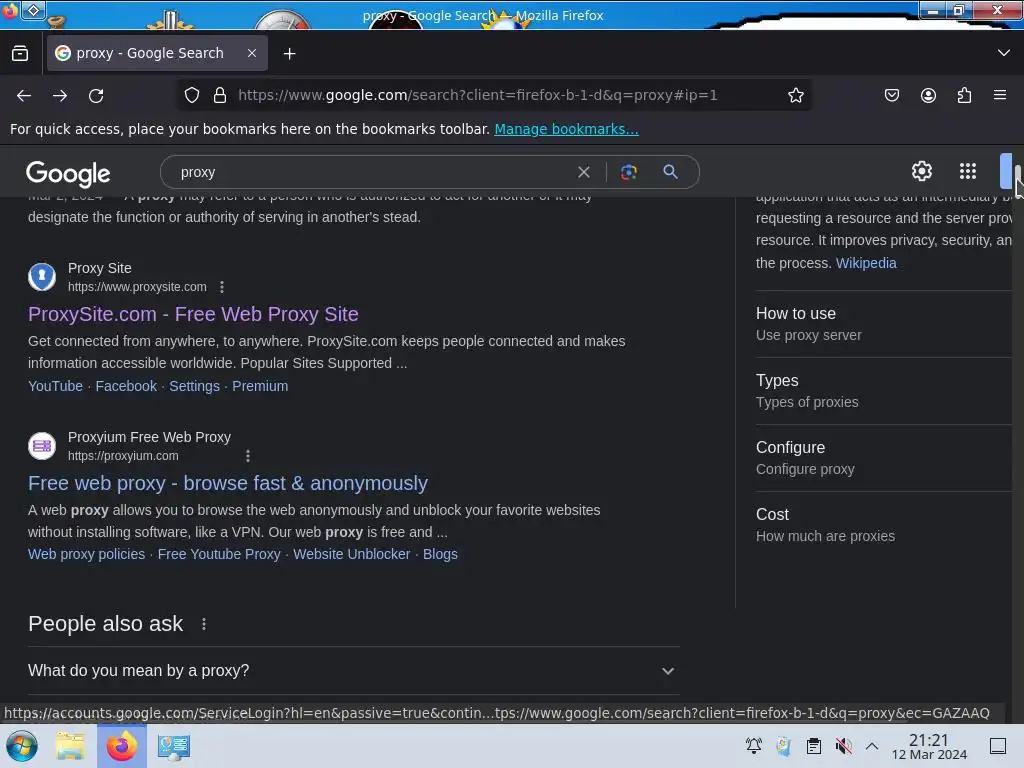Viewport: 1024px width, 768px height.
Task: Click the site security padlock icon
Action: tap(220, 95)
